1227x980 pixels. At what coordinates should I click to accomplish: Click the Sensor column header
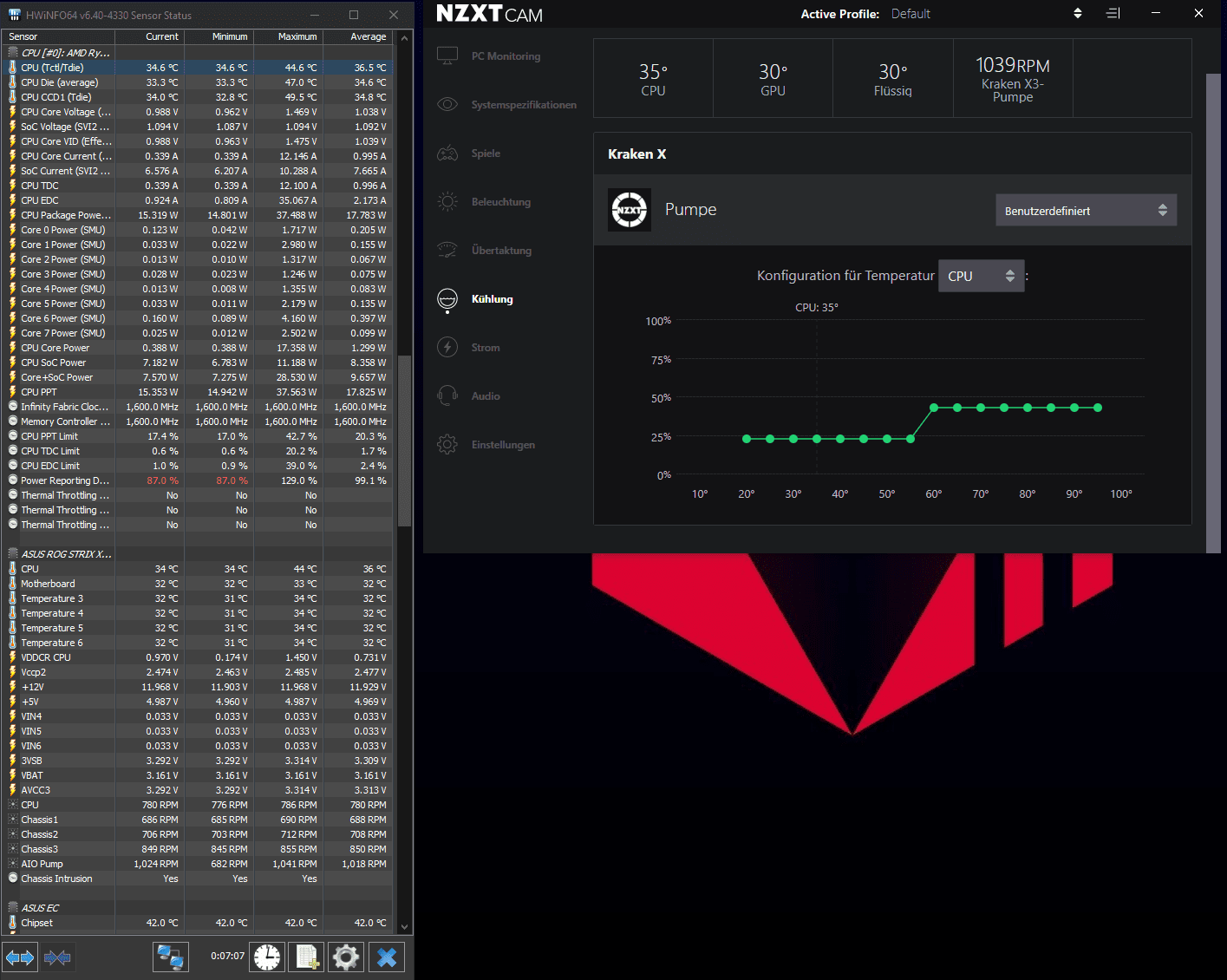point(58,36)
